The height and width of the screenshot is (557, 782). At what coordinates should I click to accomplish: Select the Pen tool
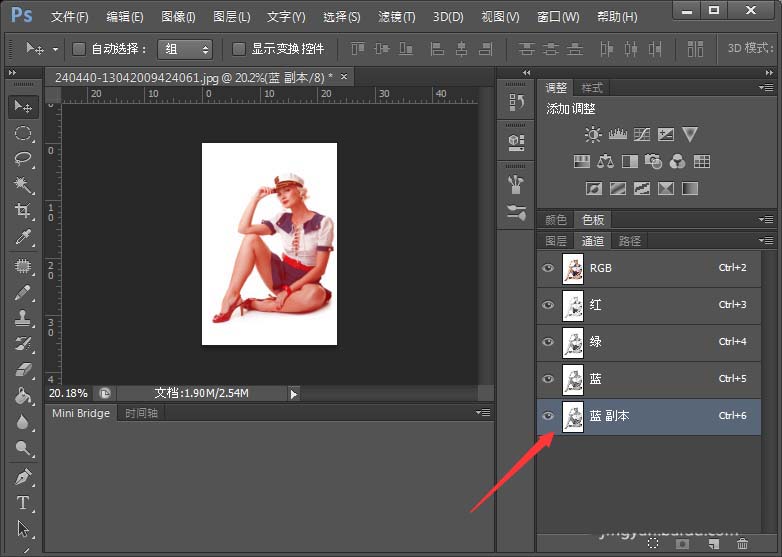(x=23, y=477)
